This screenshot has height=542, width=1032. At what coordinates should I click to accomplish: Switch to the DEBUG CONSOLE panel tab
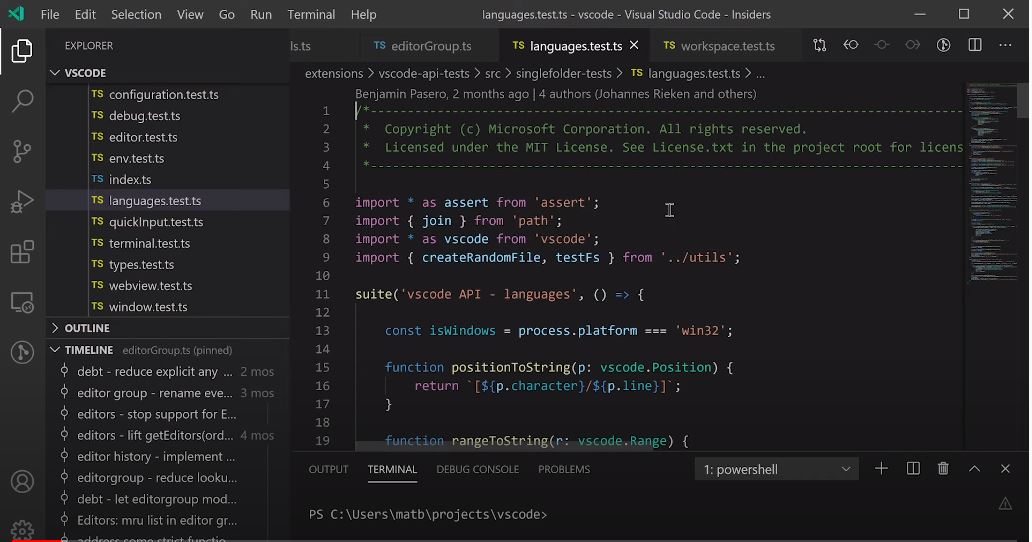477,469
